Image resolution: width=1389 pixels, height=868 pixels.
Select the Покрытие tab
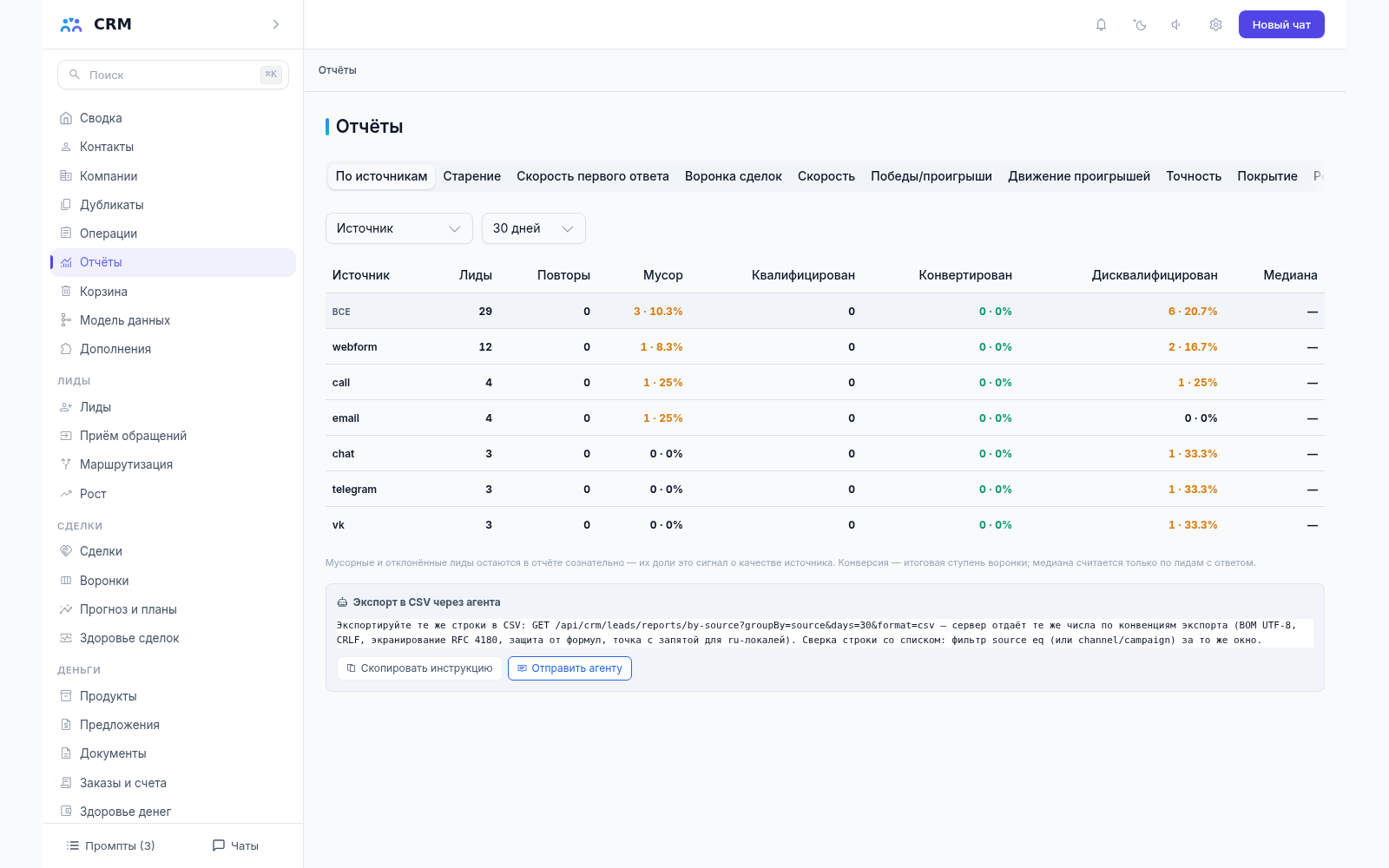[1267, 176]
